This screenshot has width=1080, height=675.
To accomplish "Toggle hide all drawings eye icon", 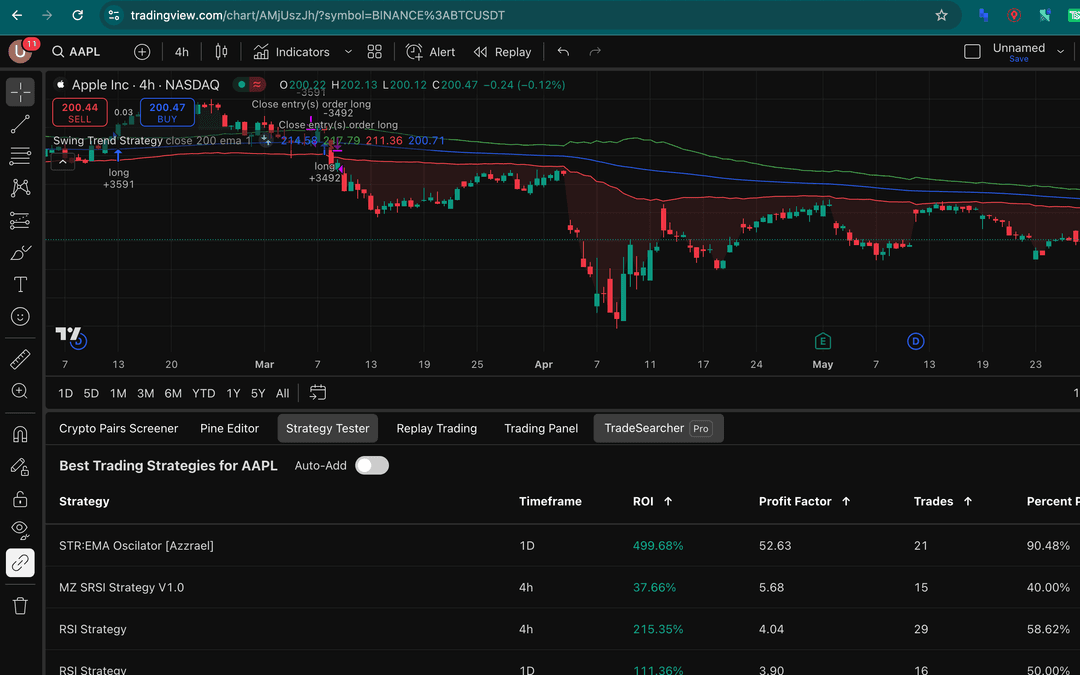I will [x=20, y=530].
